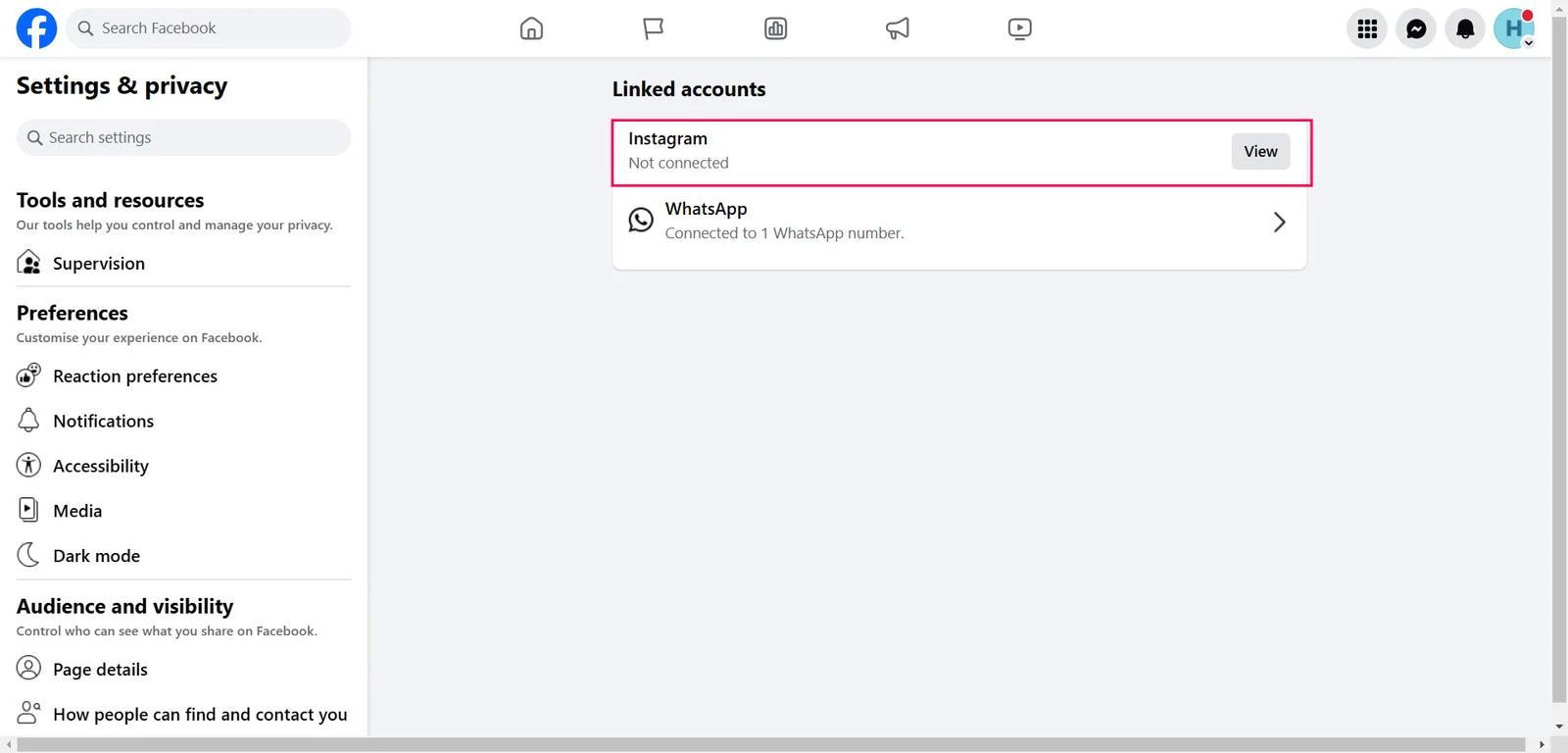Click the View button for Instagram
The width and height of the screenshot is (1568, 753).
(x=1260, y=151)
